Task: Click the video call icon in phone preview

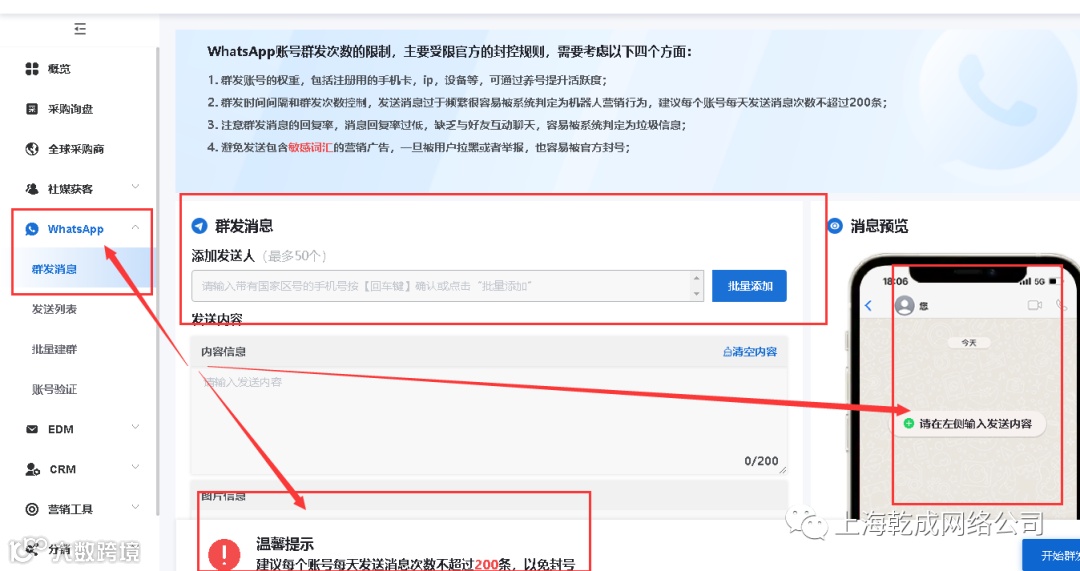Action: [1034, 304]
